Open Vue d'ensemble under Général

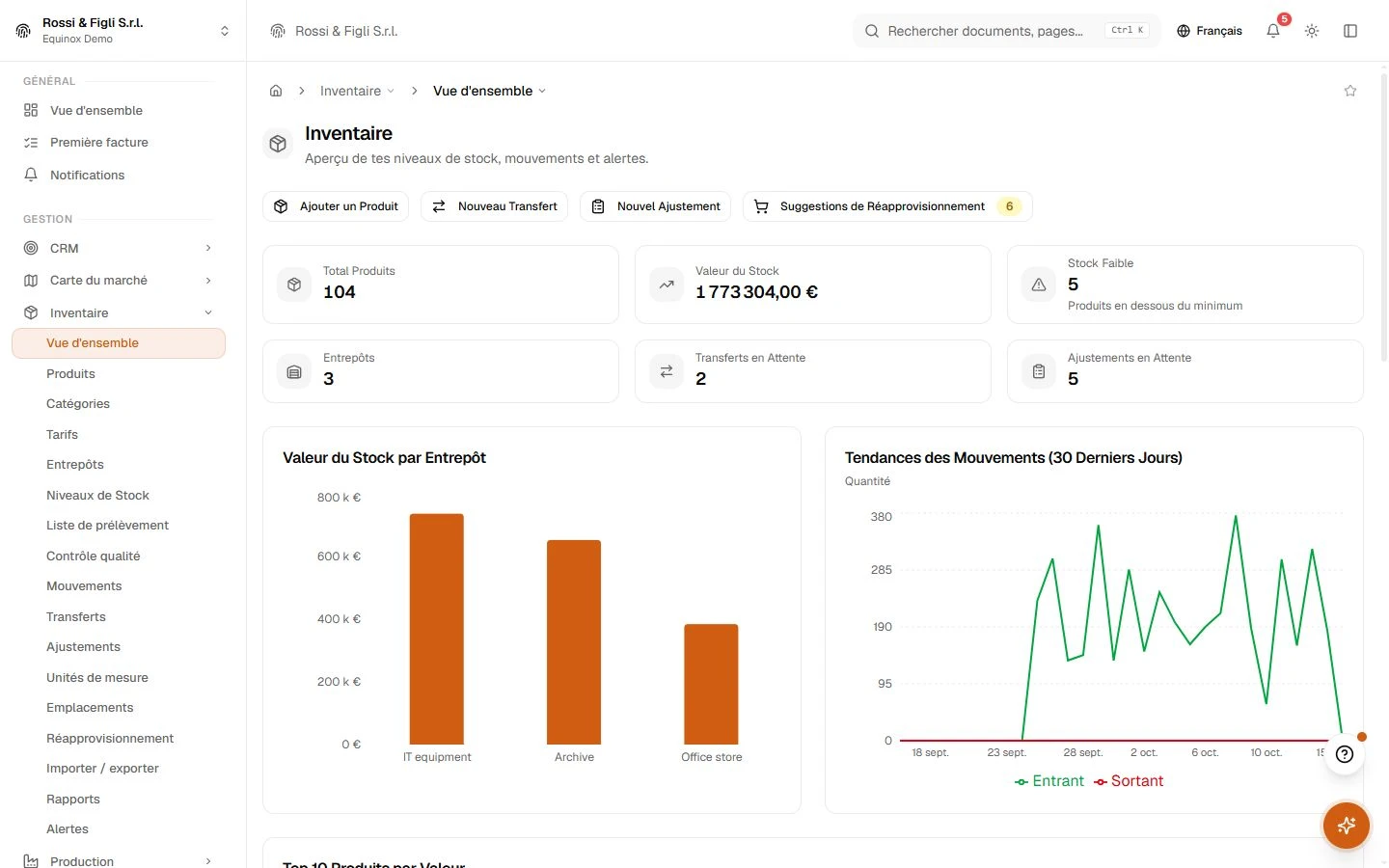click(119, 110)
